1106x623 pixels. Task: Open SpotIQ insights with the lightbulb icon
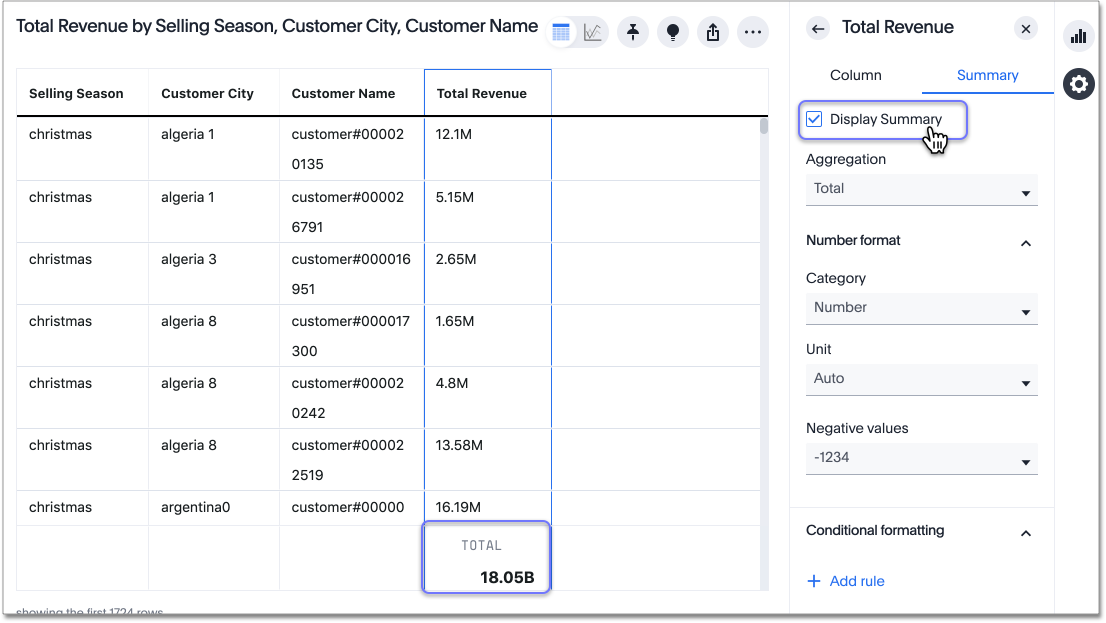point(673,32)
